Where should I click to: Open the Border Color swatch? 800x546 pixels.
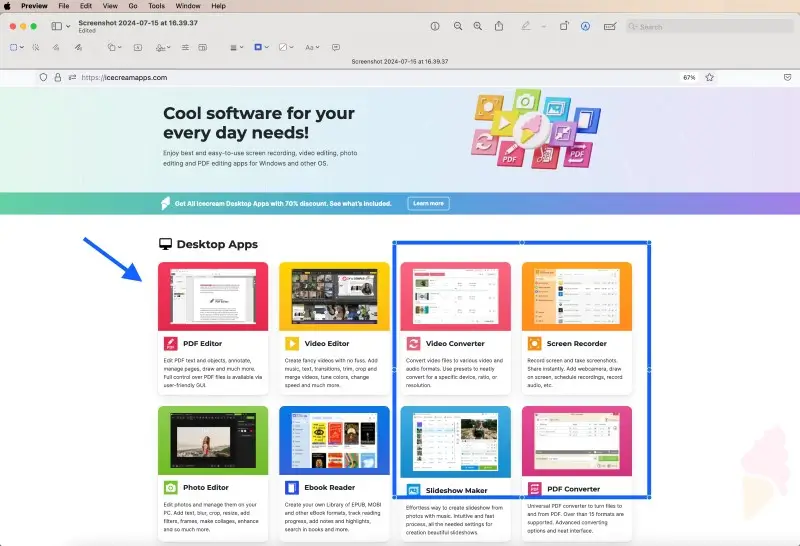coord(261,47)
